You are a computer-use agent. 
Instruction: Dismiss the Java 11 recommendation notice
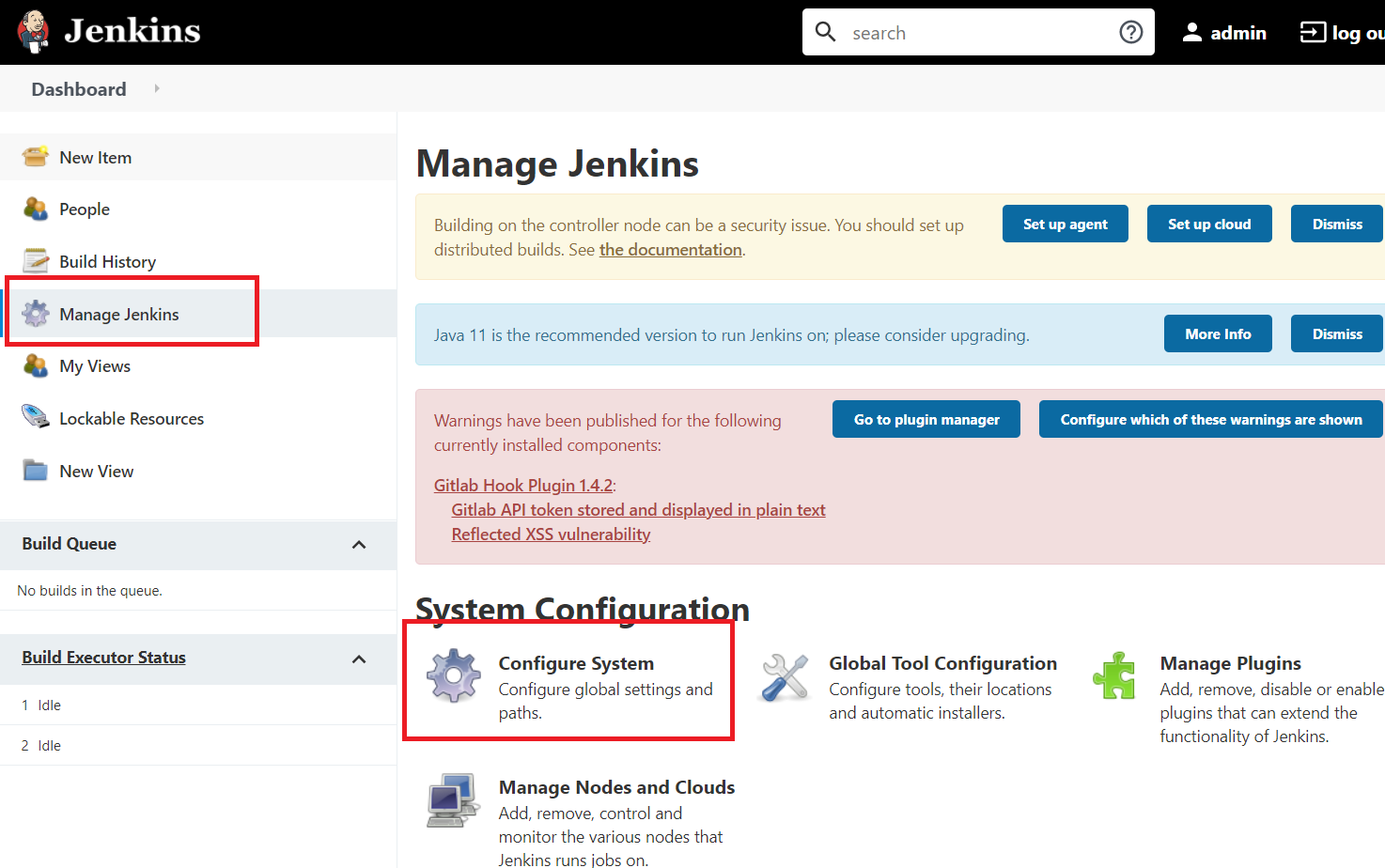tap(1337, 333)
